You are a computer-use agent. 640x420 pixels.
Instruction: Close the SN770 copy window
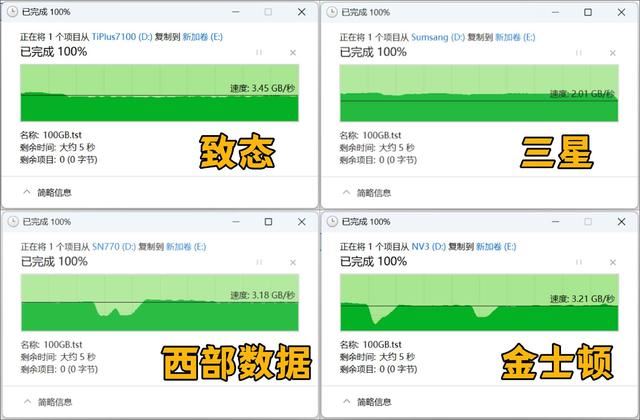tap(302, 222)
